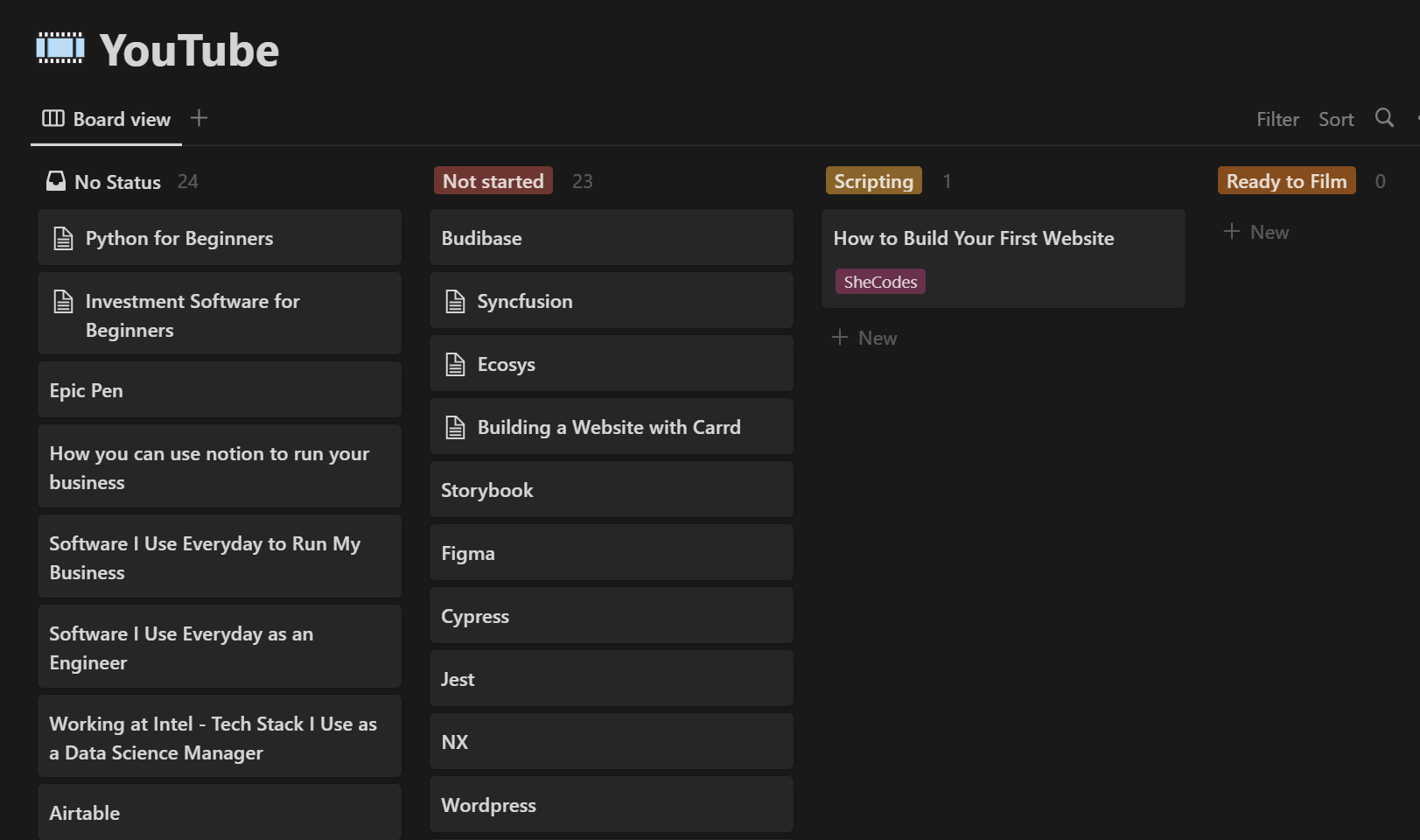Image resolution: width=1420 pixels, height=840 pixels.
Task: Click the Not started count of 23
Action: point(582,181)
